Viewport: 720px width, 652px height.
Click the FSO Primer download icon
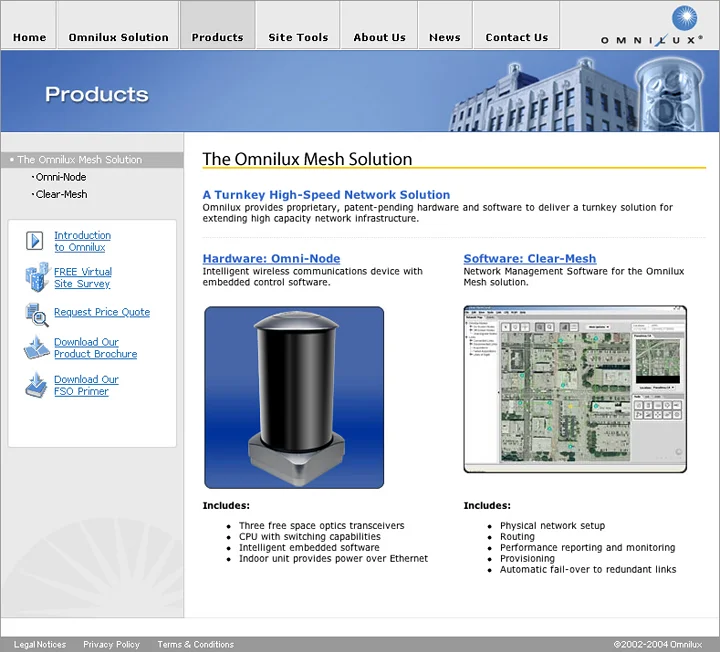36,385
